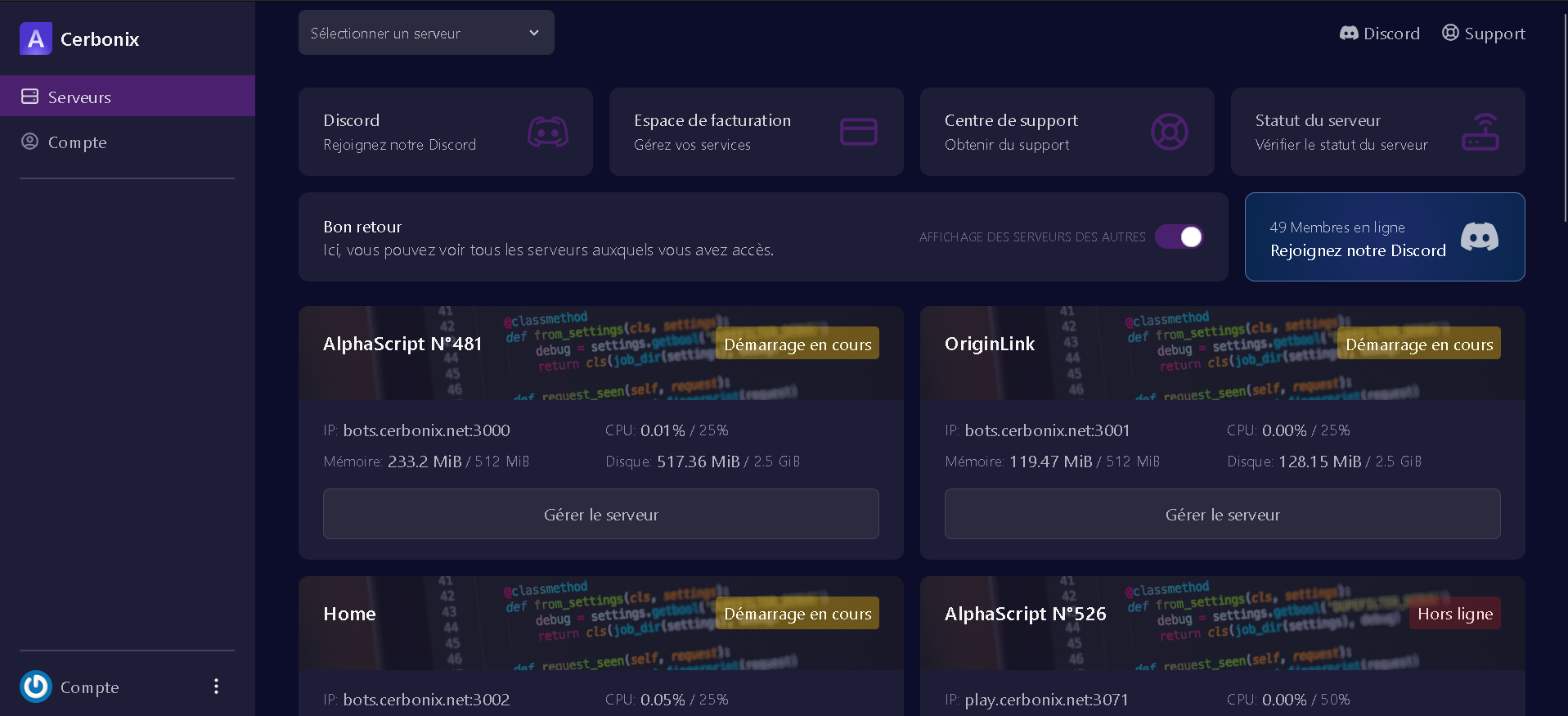Click the Support lifebuoy icon in top bar
Image resolution: width=1568 pixels, height=716 pixels.
(1450, 33)
